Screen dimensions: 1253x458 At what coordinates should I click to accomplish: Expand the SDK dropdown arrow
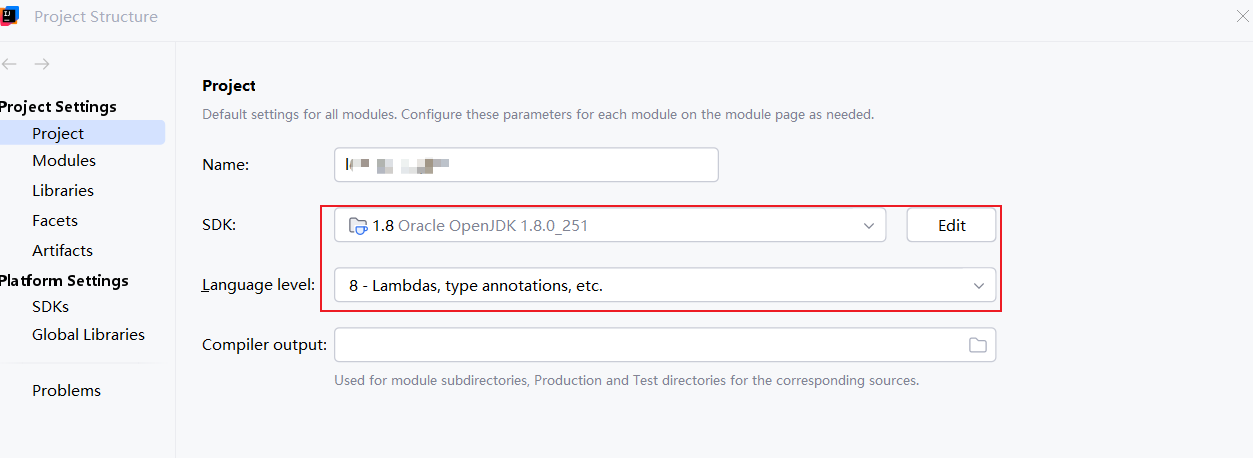pos(868,226)
